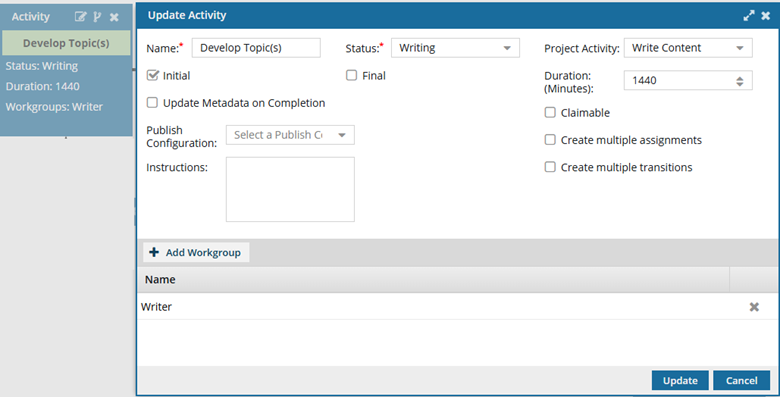Close the Update Activity dialog
The width and height of the screenshot is (780, 397).
pyautogui.click(x=766, y=16)
